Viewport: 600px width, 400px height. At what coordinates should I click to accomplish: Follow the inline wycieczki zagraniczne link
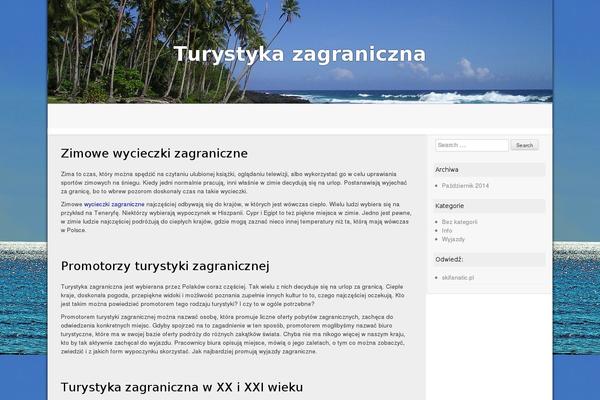114,204
